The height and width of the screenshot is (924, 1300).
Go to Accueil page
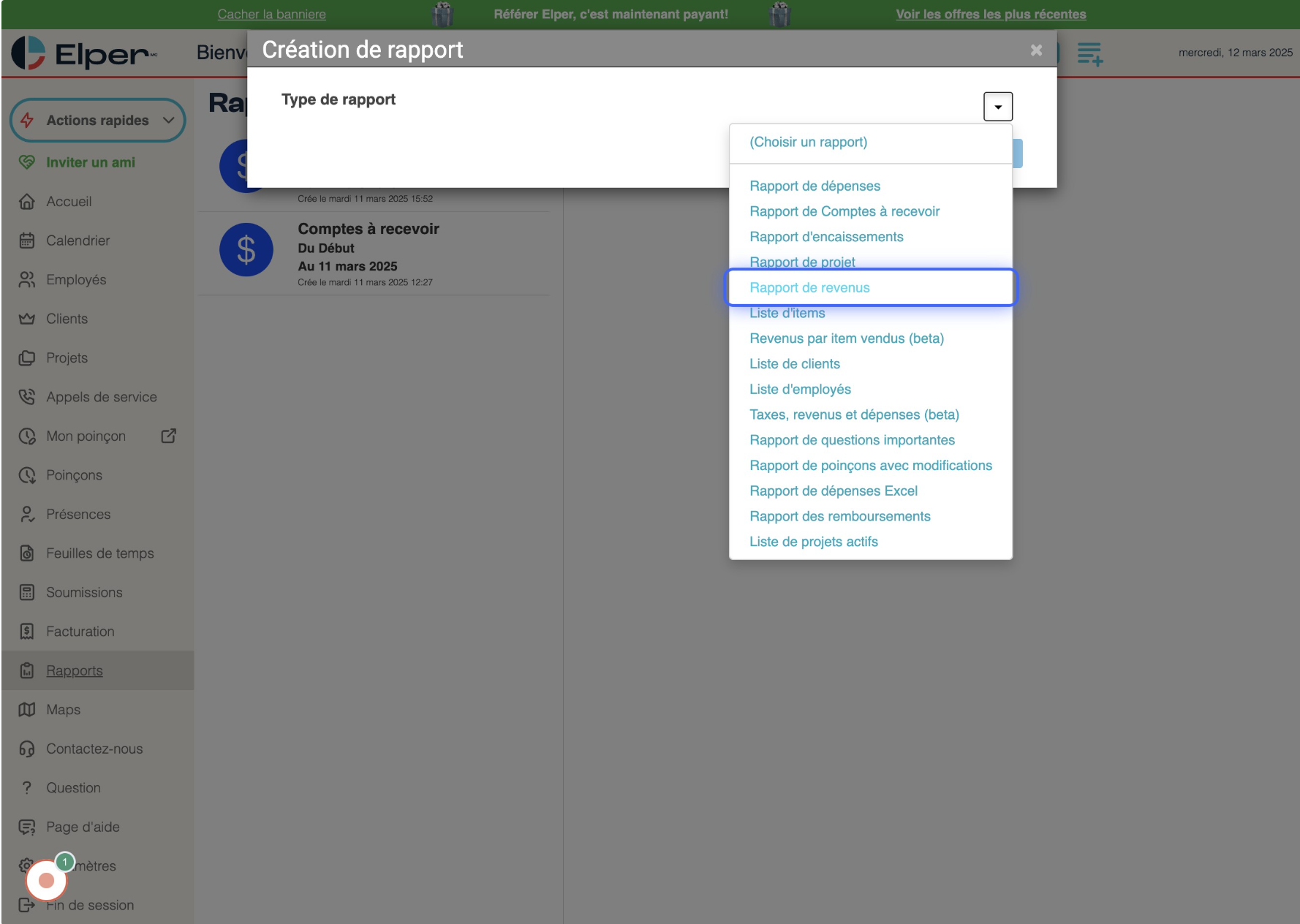69,201
